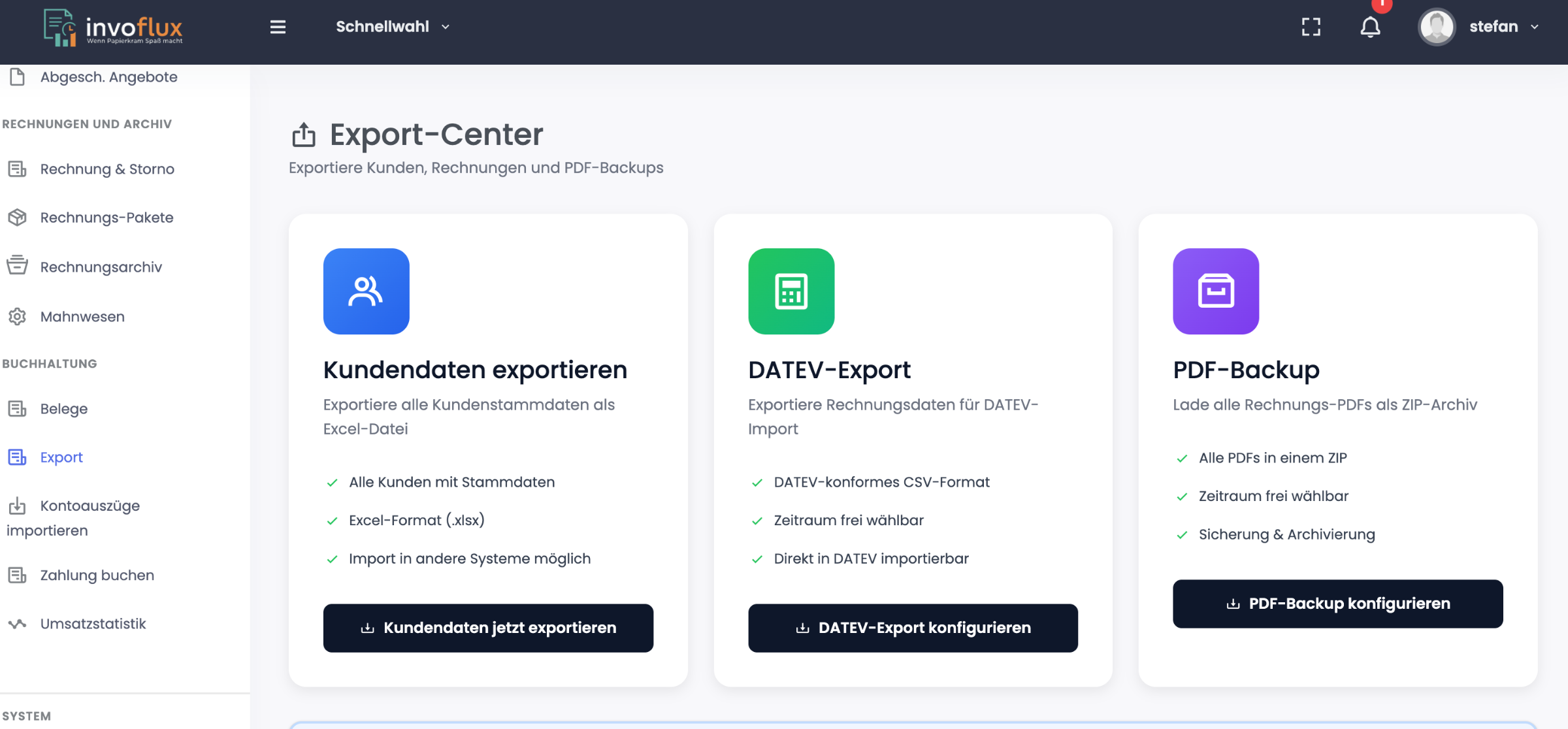Click the green DATEV calculator icon
Screen dimensions: 1568x729
(791, 291)
